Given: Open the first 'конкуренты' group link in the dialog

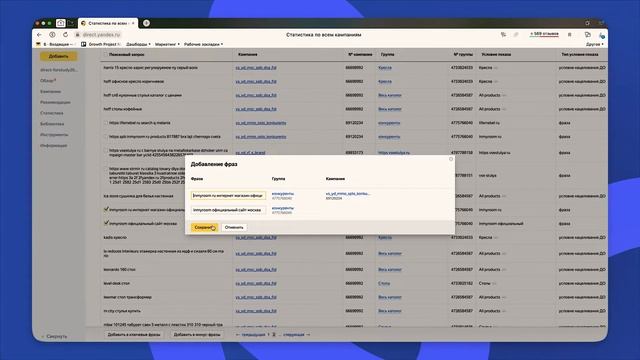Looking at the screenshot, I should coord(282,193).
